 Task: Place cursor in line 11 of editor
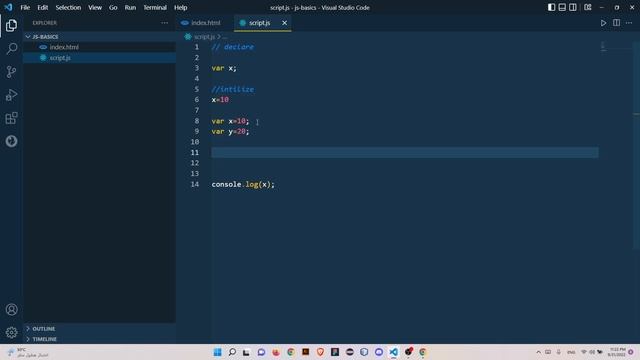pos(404,153)
